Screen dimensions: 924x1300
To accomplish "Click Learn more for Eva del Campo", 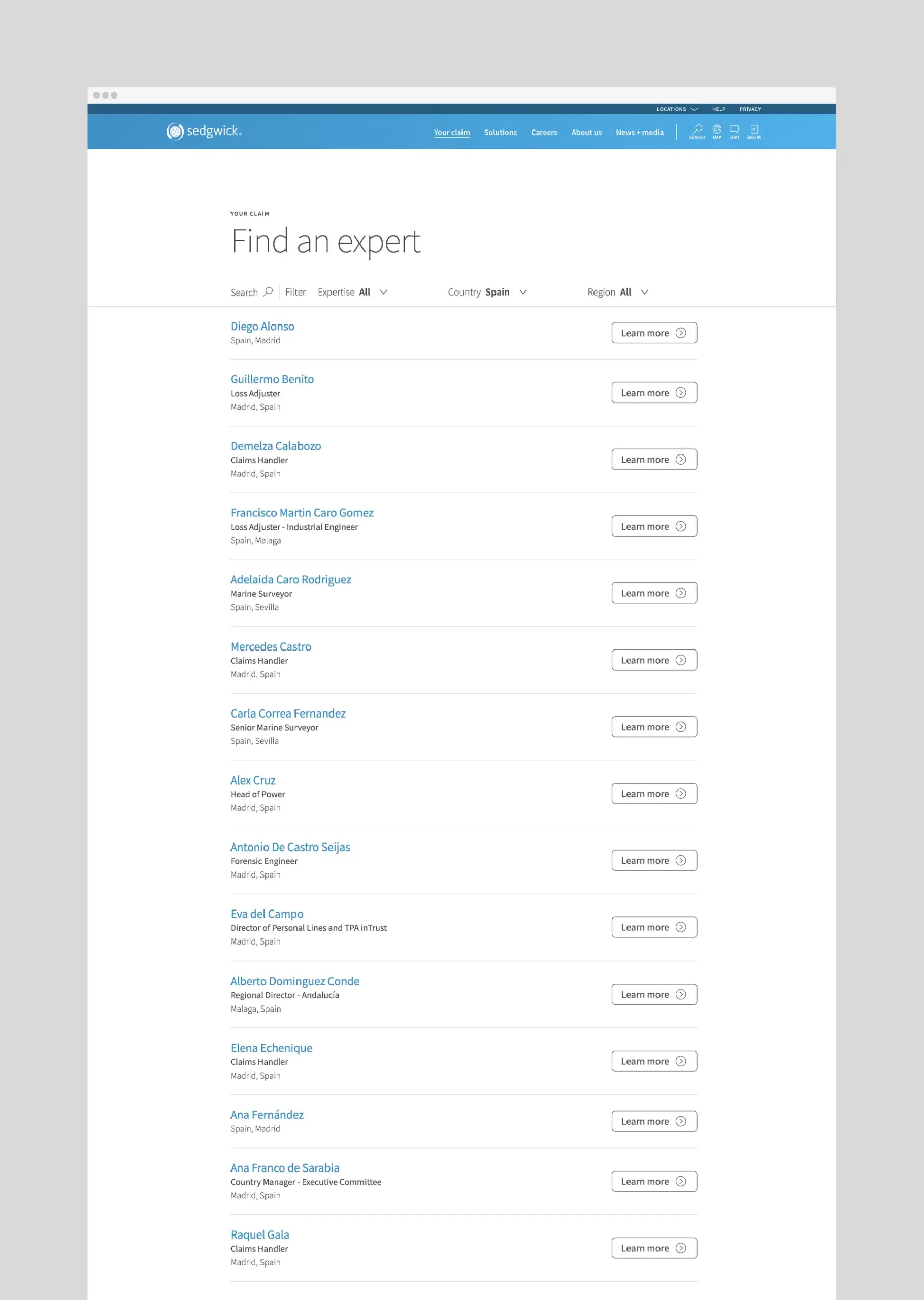I will pyautogui.click(x=654, y=927).
